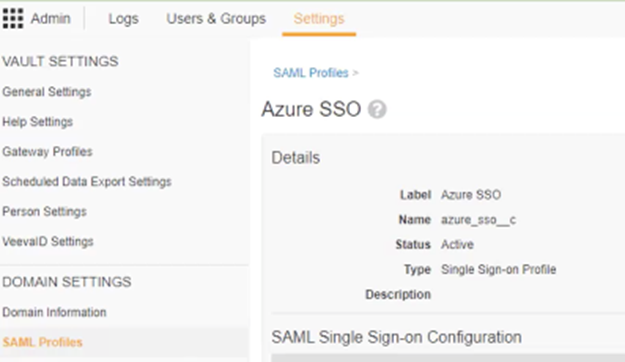Click the Status field name
Image resolution: width=625 pixels, height=362 pixels.
[x=413, y=244]
